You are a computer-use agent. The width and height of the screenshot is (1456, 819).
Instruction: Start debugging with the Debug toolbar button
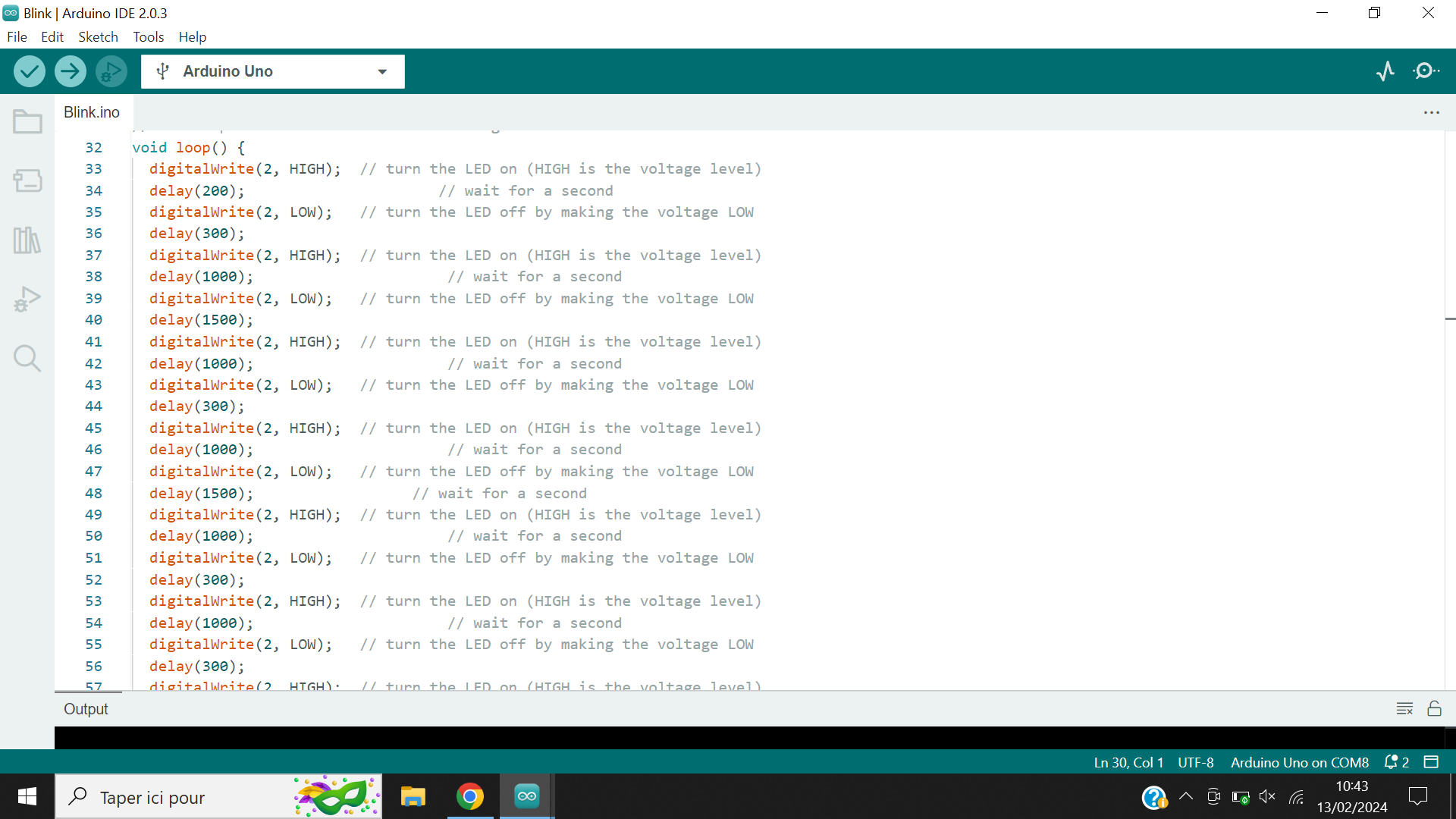coord(111,71)
